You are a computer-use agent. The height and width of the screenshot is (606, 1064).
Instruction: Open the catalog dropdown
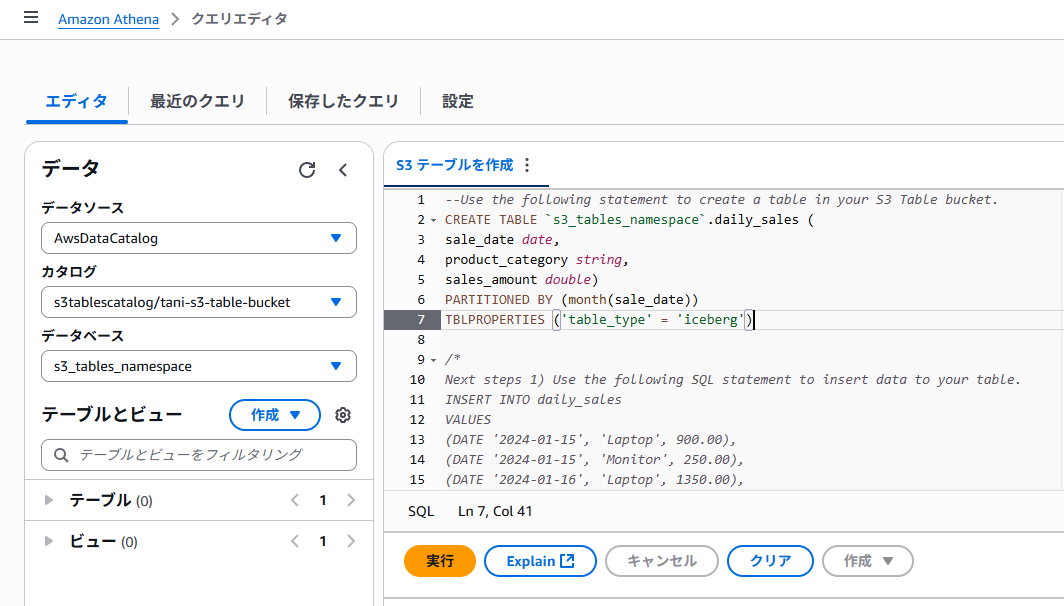[198, 302]
